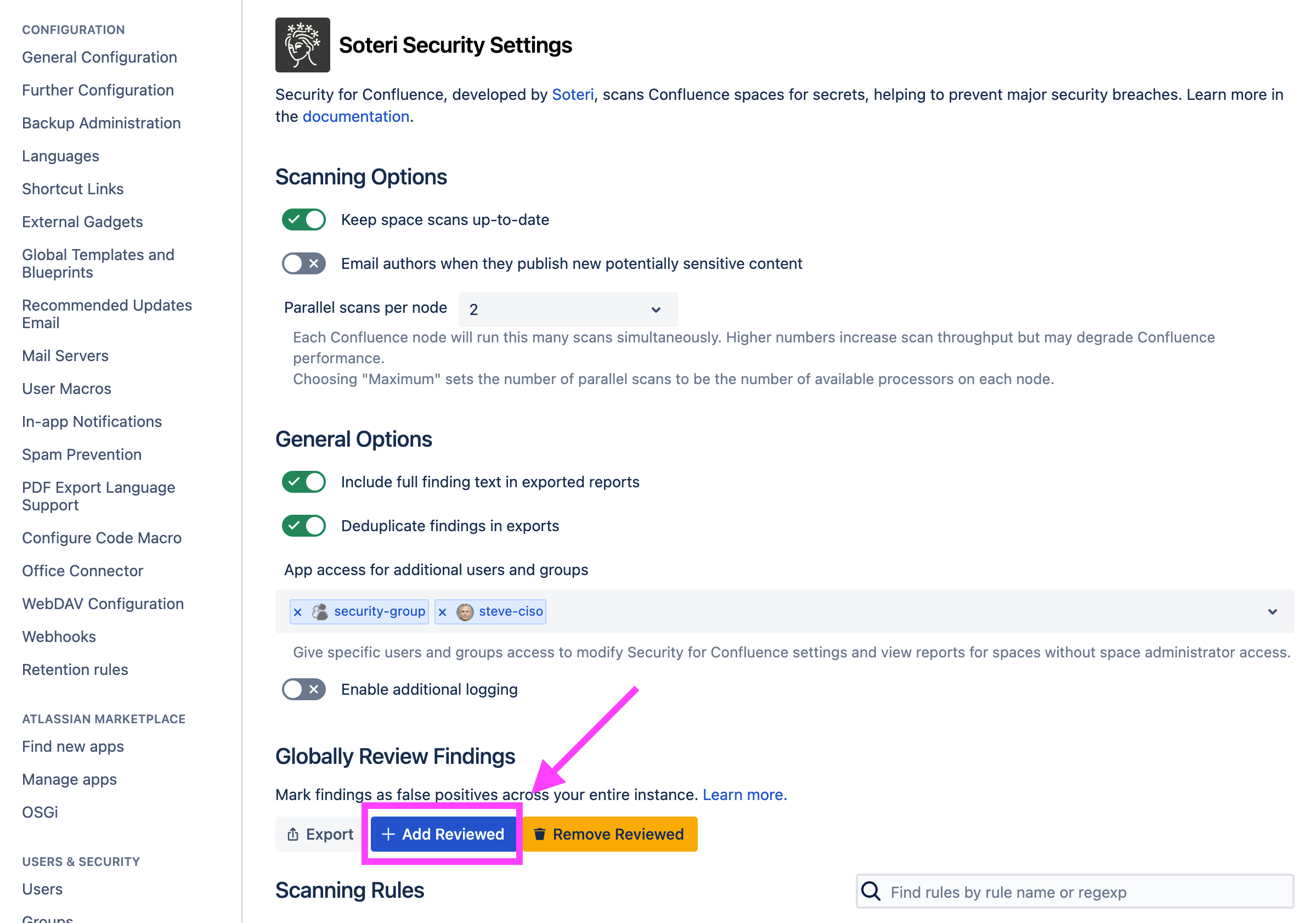Open Manage apps in the sidebar
Screen dimensions: 1316x923
click(69, 779)
